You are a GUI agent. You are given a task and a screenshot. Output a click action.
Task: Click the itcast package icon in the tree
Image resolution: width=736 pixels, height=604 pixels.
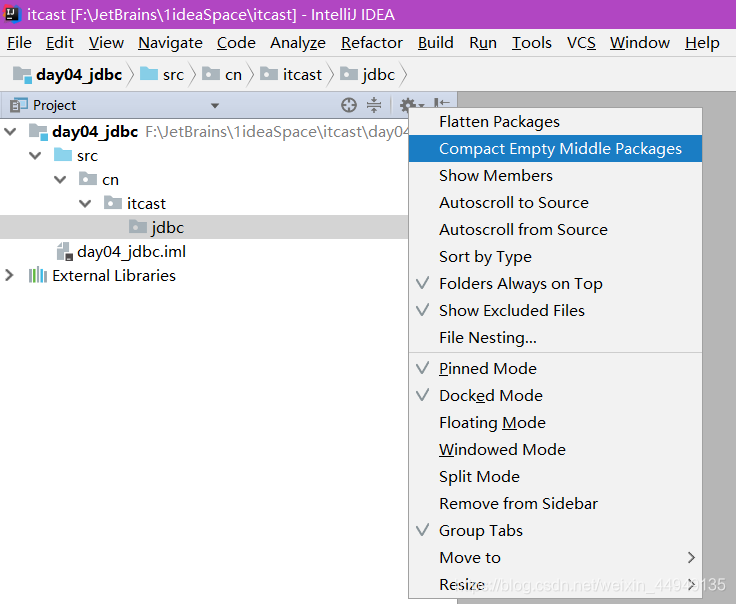point(113,203)
